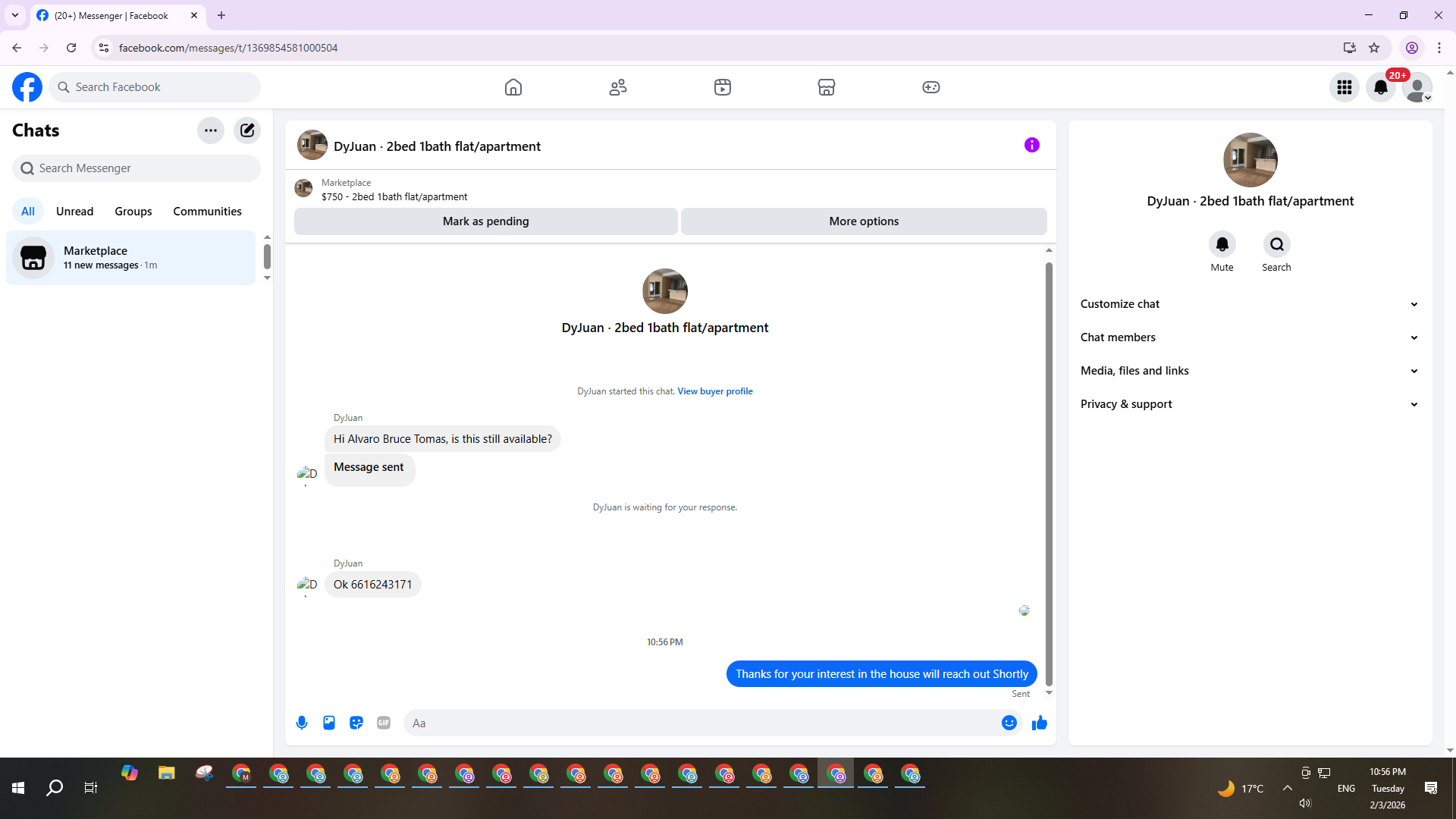
Task: Start a new message with compose icon
Action: [x=247, y=130]
